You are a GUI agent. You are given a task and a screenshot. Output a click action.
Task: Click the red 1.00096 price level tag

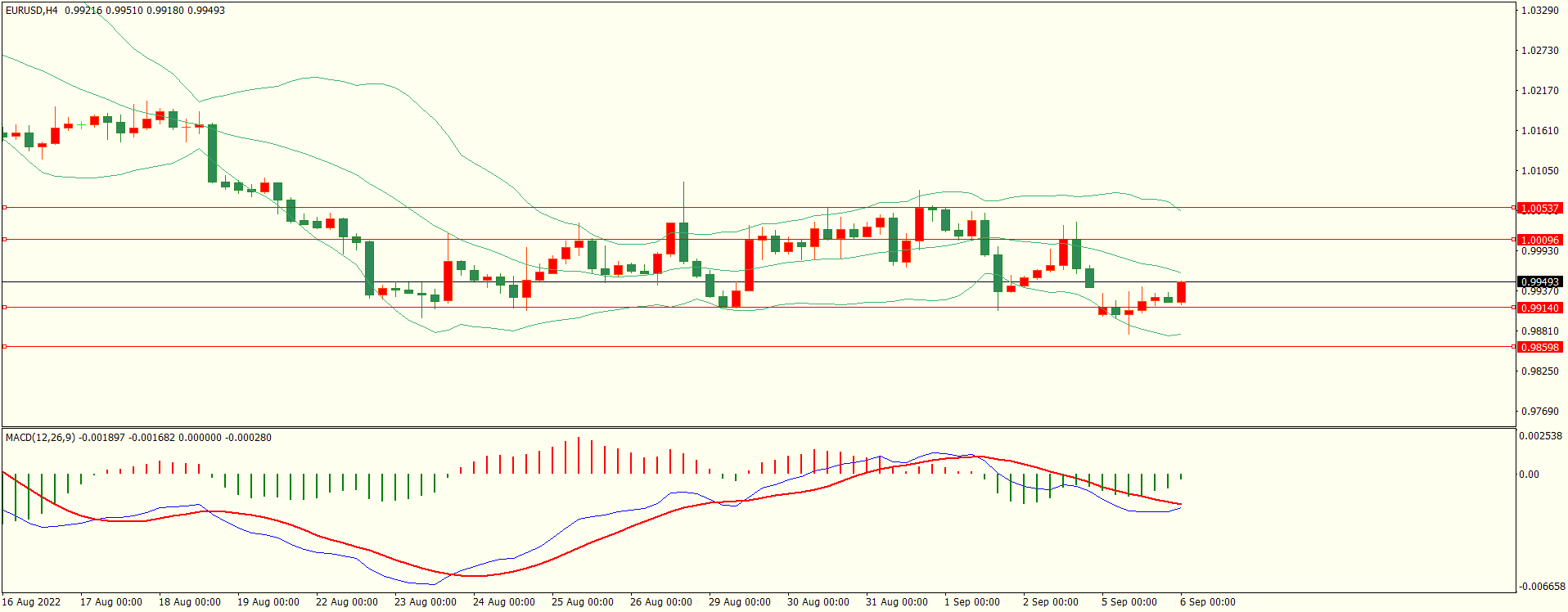coord(1539,241)
